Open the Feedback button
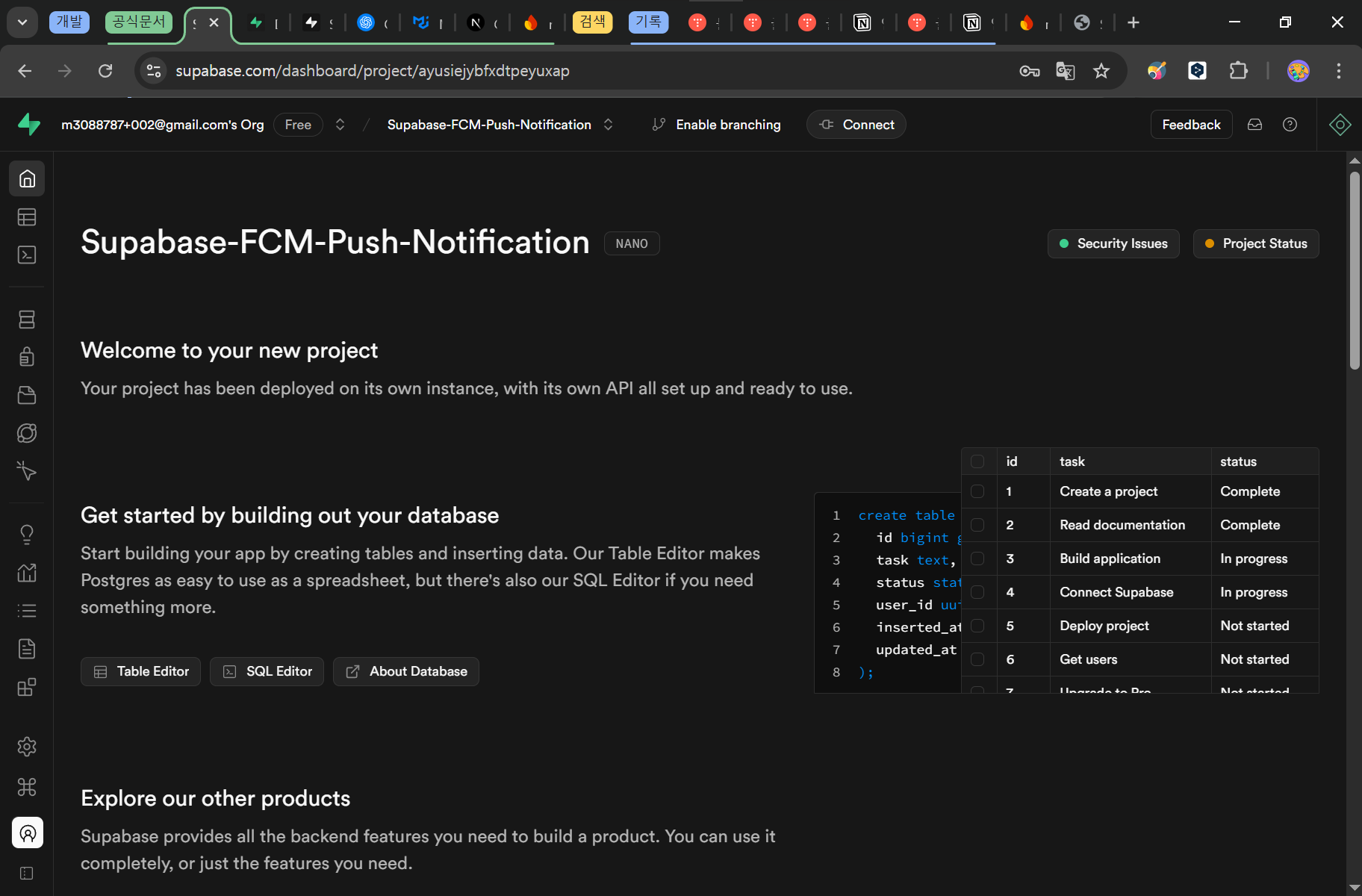Screen dimensions: 1362x896 1192,125
